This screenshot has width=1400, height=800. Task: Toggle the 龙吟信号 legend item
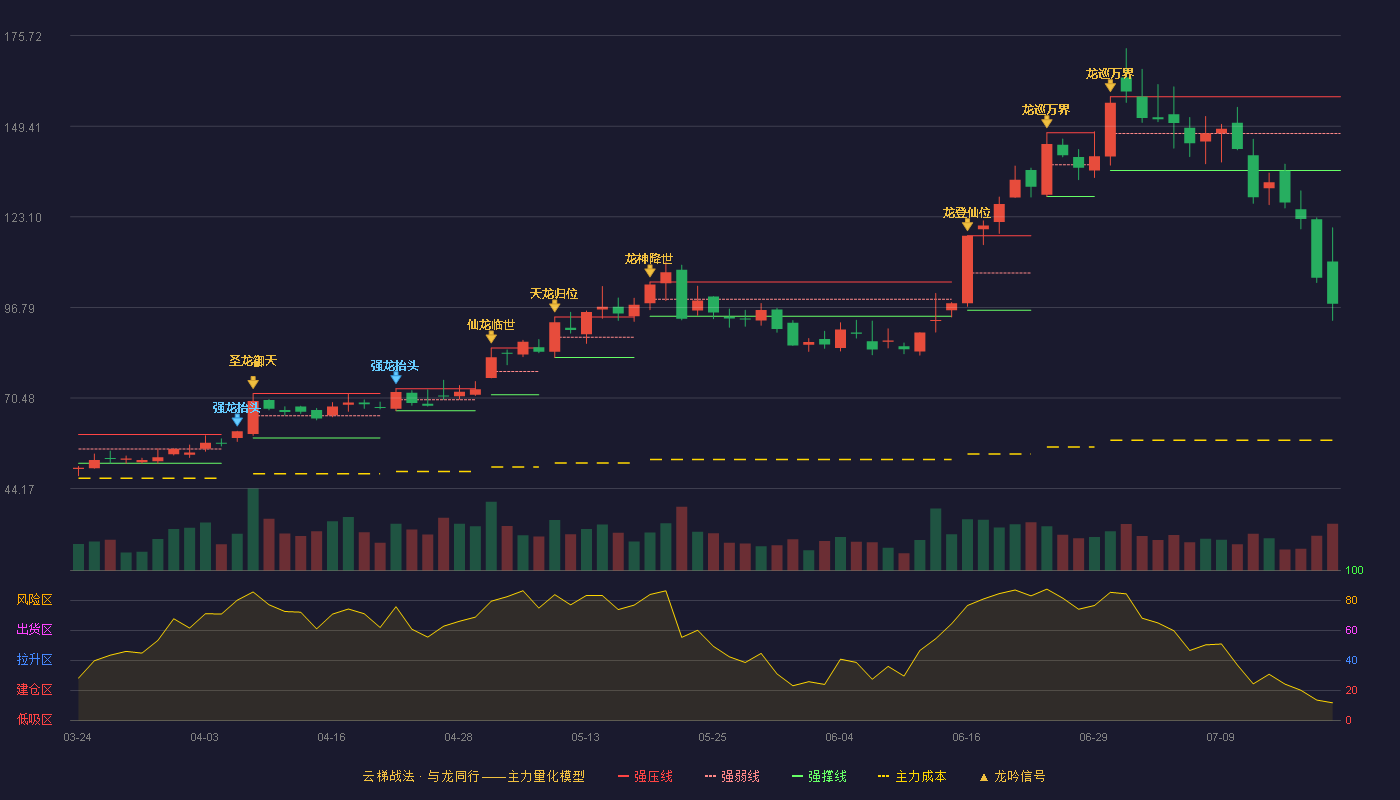click(x=1012, y=776)
